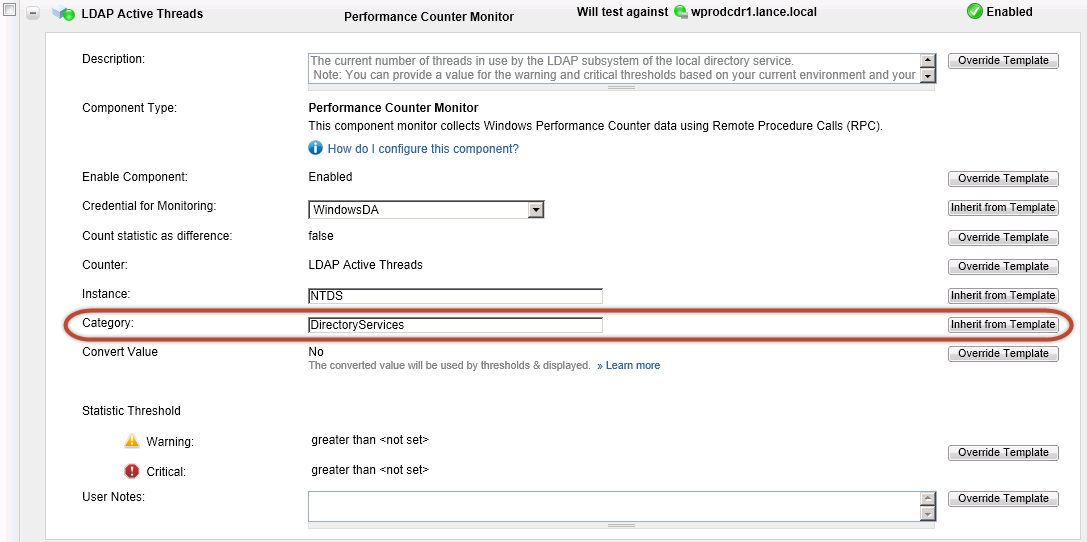Click the blue info help icon
Viewport: 1087px width, 542px height.
(316, 148)
